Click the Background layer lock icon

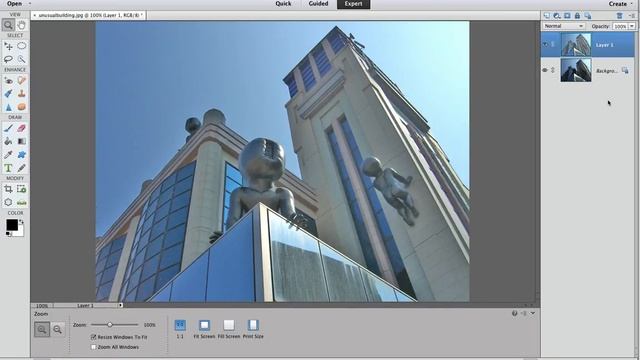click(625, 70)
